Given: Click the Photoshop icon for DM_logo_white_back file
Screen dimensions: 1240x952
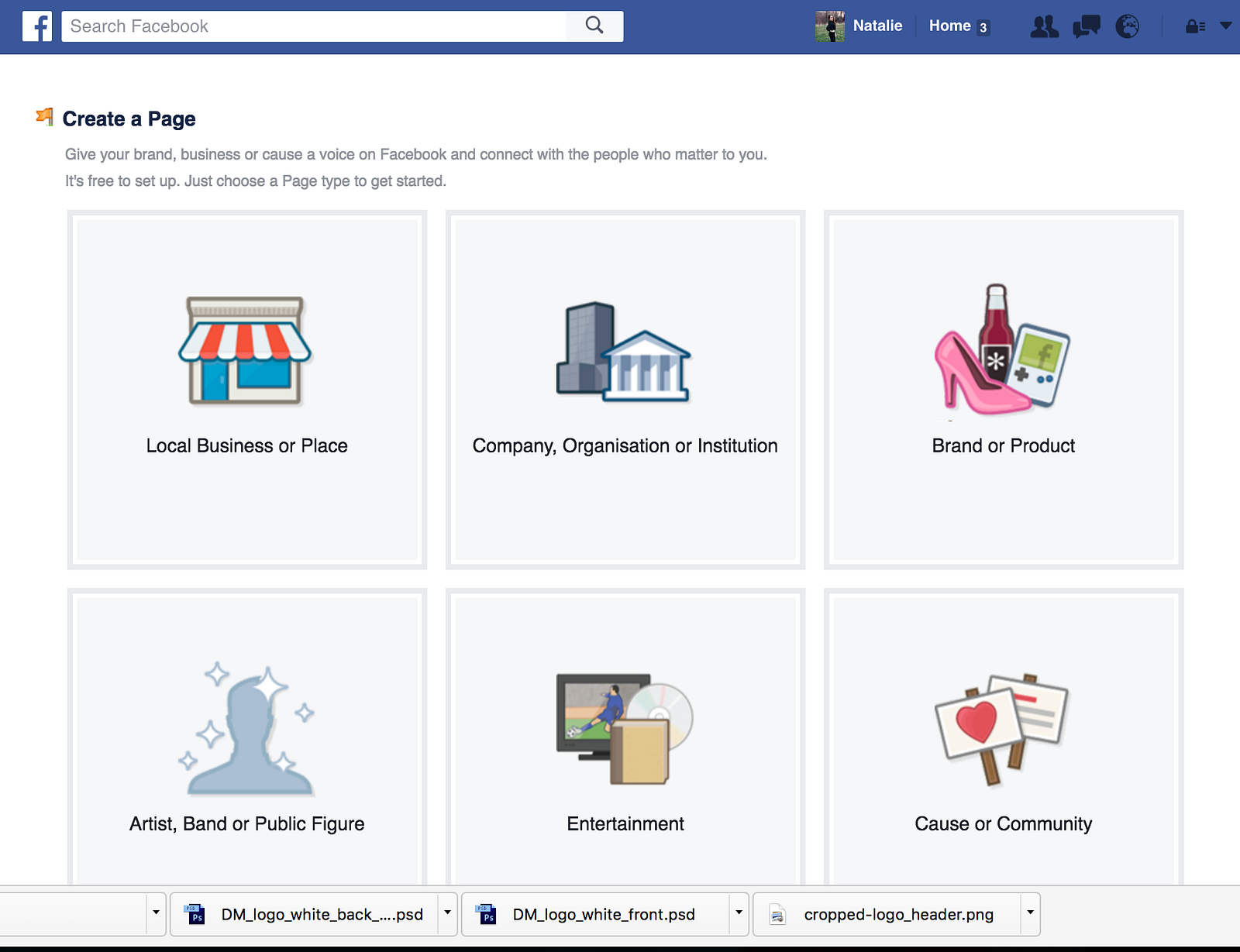Looking at the screenshot, I should 194,915.
